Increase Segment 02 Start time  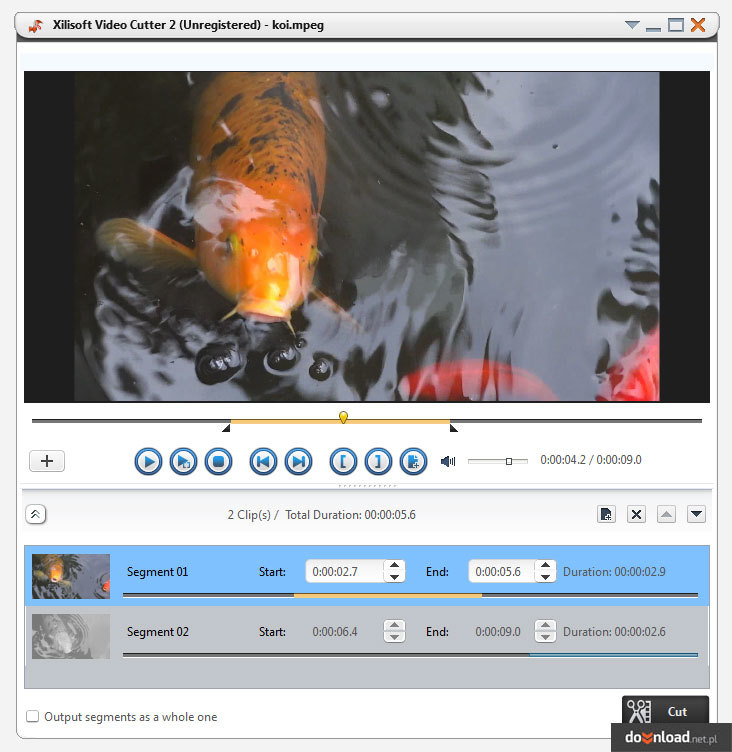pos(394,625)
